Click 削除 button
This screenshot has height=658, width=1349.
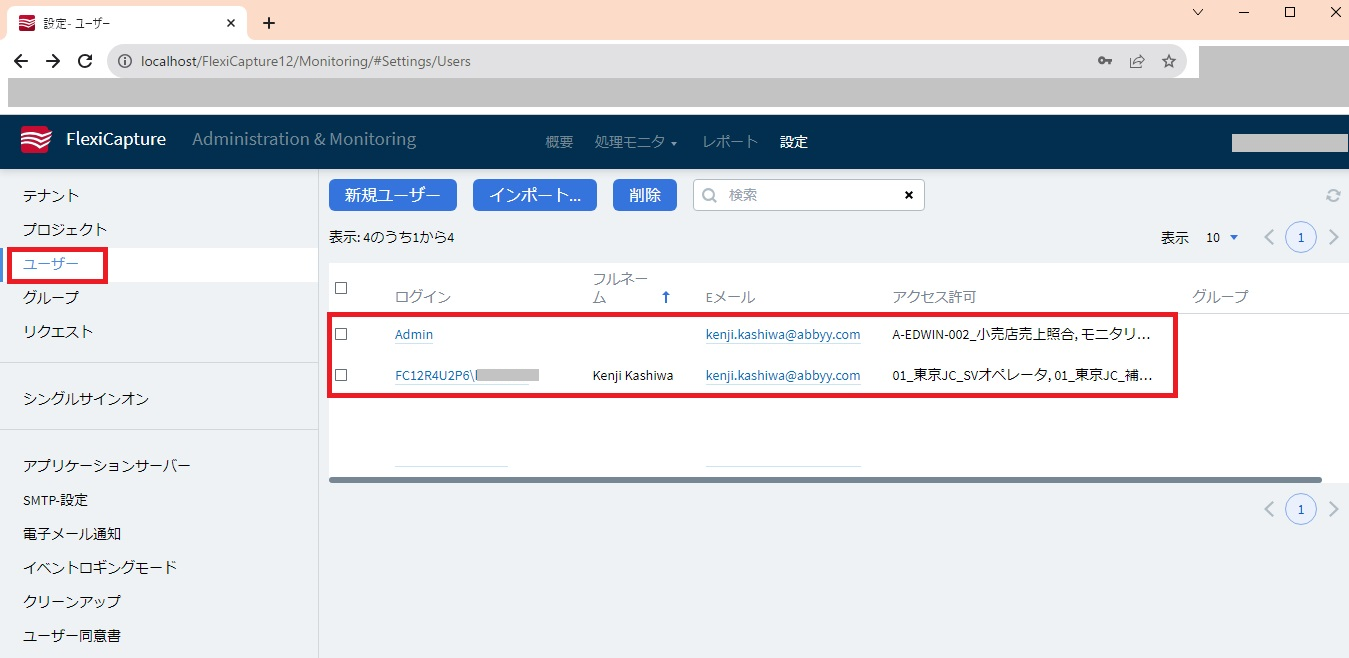[x=645, y=195]
